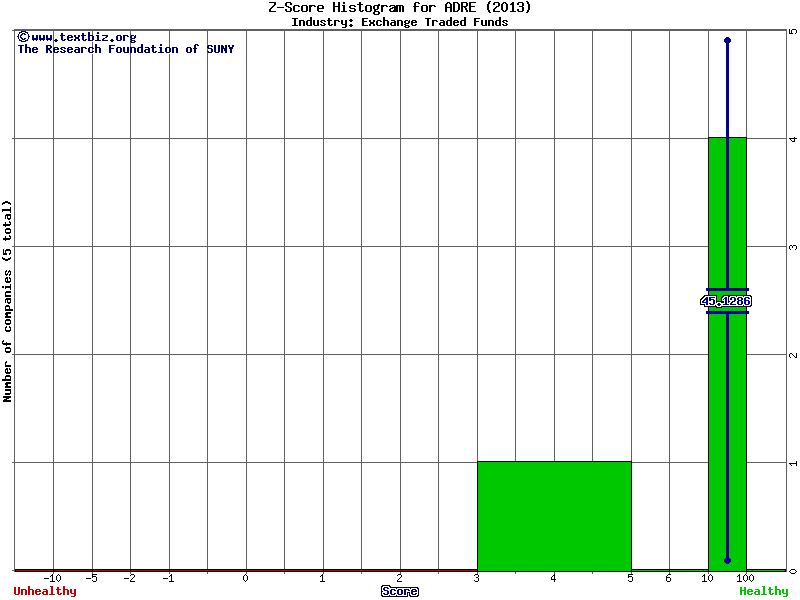The width and height of the screenshot is (800, 600).
Task: Click The Research Foundation of SUNY text
Action: point(125,49)
